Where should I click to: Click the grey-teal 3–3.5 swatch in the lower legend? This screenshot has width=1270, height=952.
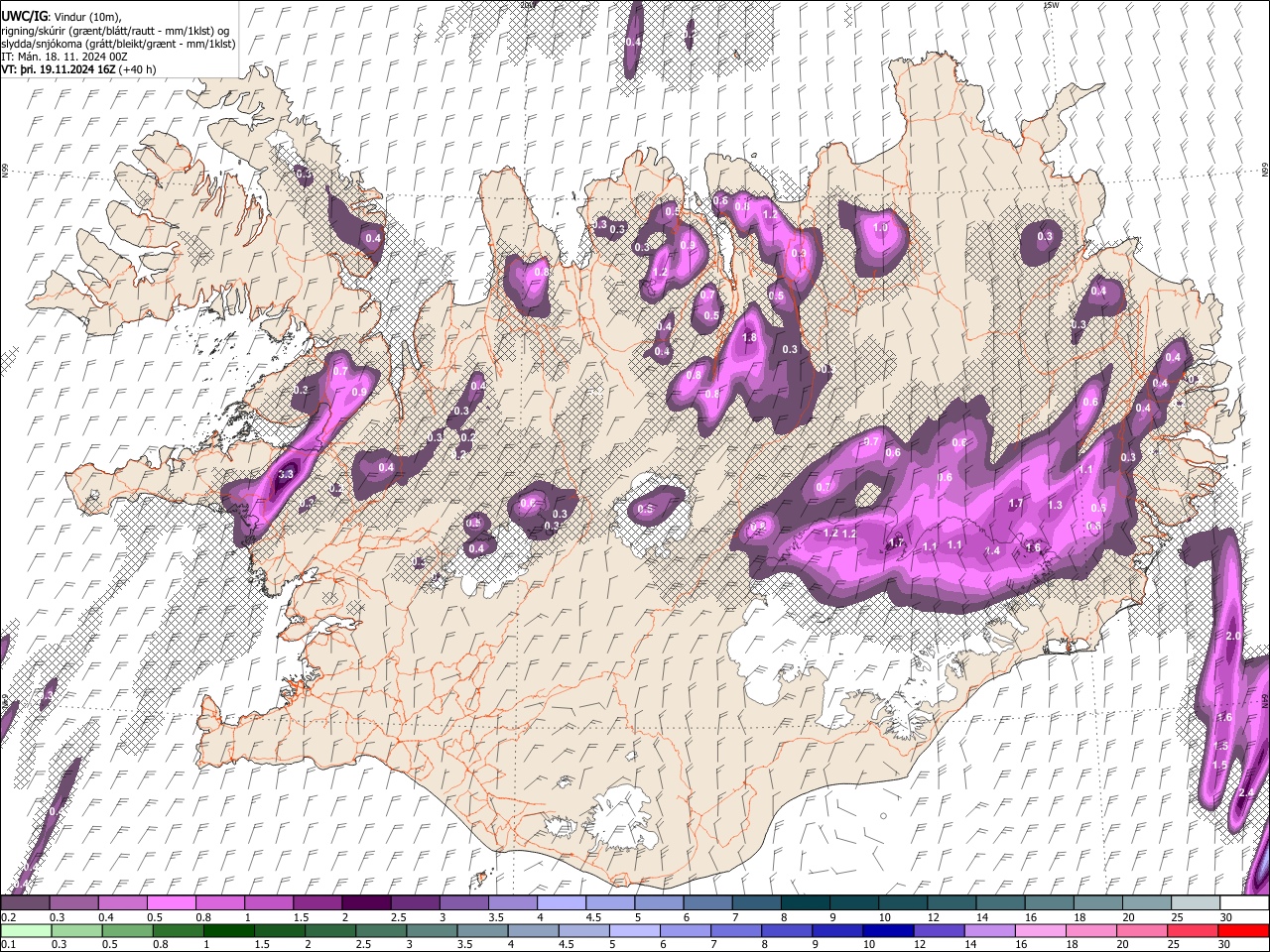[433, 930]
